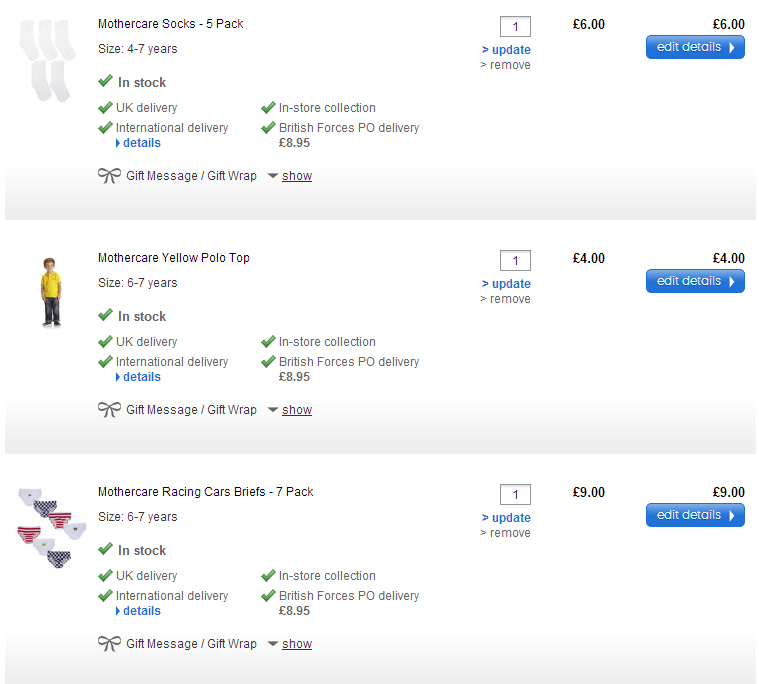Image resolution: width=759 pixels, height=684 pixels.
Task: Show gift message options for Yellow Polo Top
Action: 296,410
